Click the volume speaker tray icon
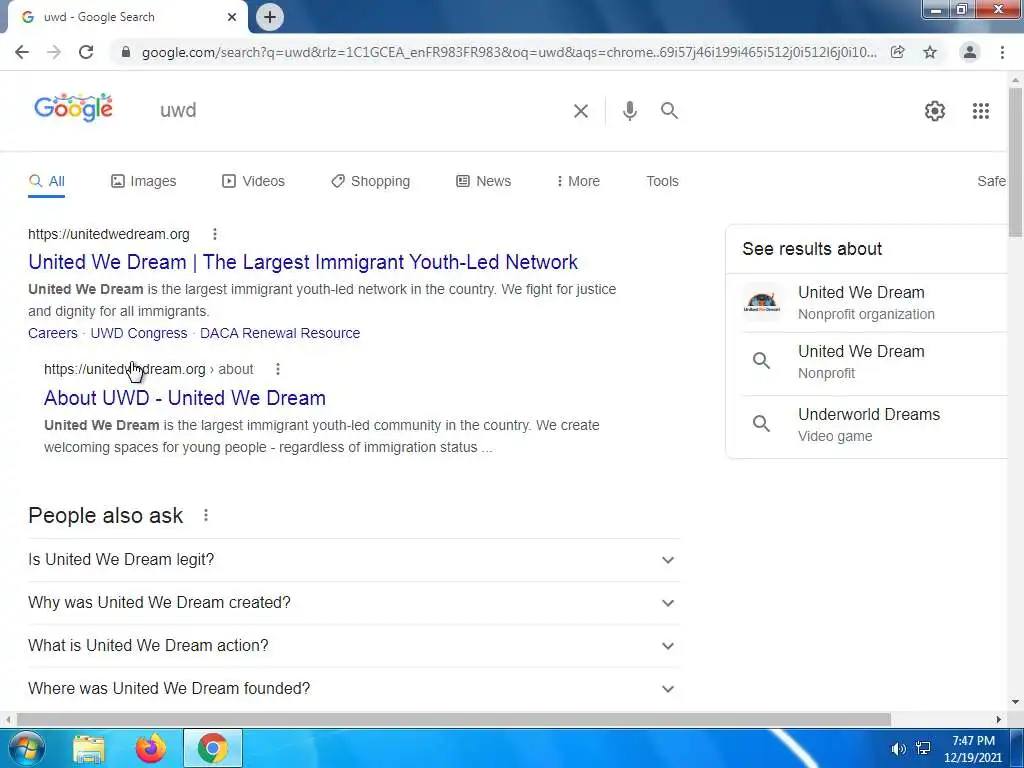Viewport: 1024px width, 768px height. (x=899, y=749)
